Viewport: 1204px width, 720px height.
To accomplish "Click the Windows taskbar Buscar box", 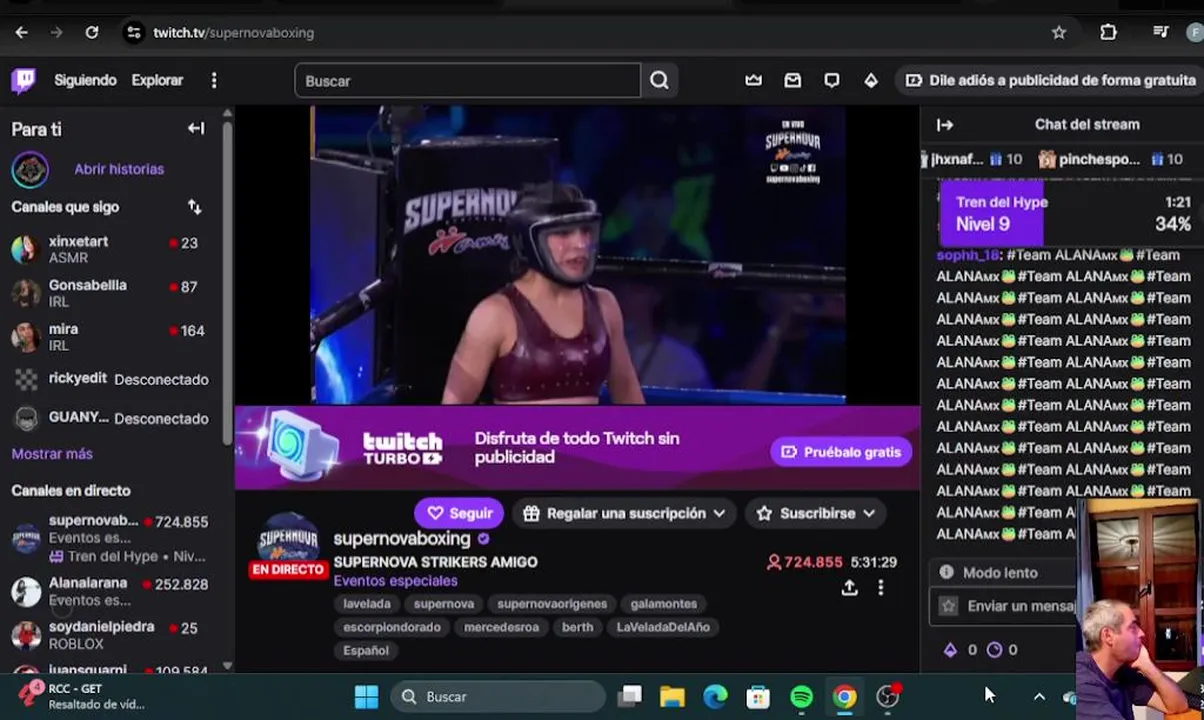I will [497, 697].
